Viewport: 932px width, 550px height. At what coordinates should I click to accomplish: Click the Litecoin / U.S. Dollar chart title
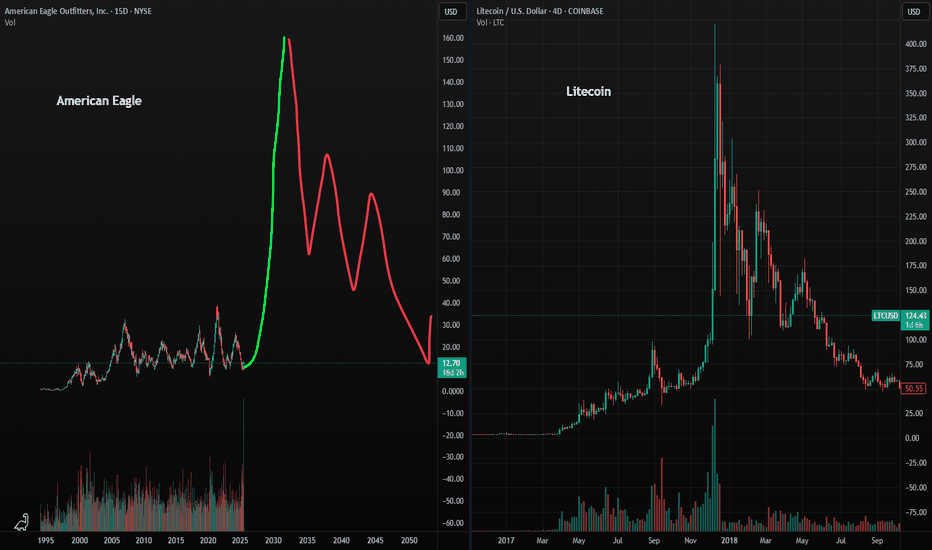pyautogui.click(x=540, y=11)
